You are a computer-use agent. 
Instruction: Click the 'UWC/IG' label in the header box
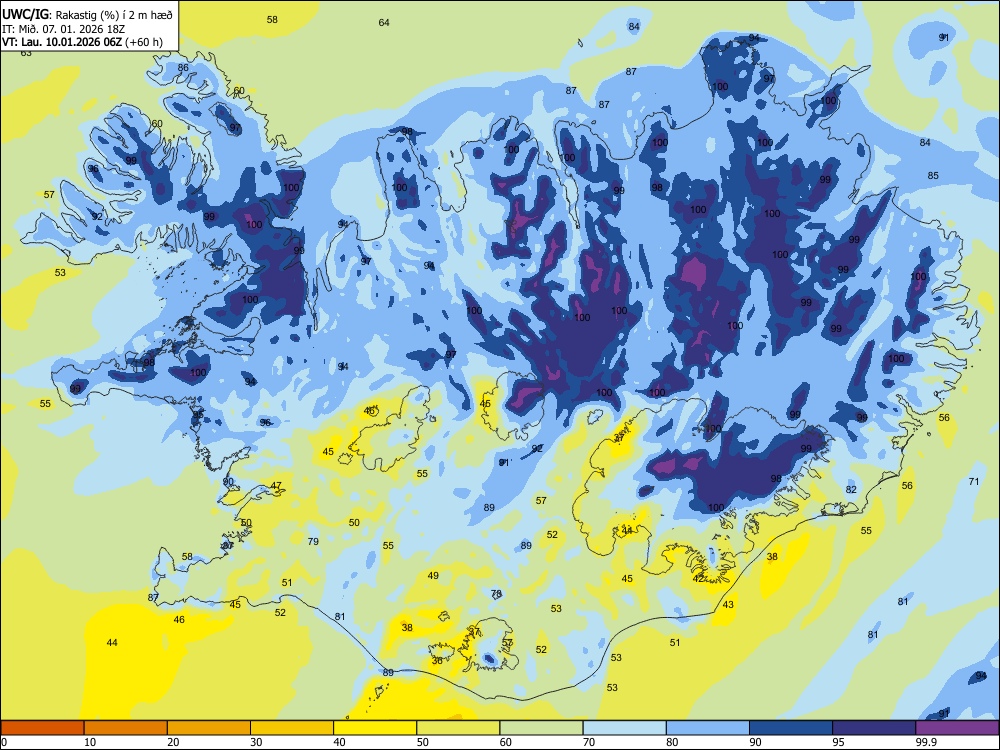tap(25, 14)
